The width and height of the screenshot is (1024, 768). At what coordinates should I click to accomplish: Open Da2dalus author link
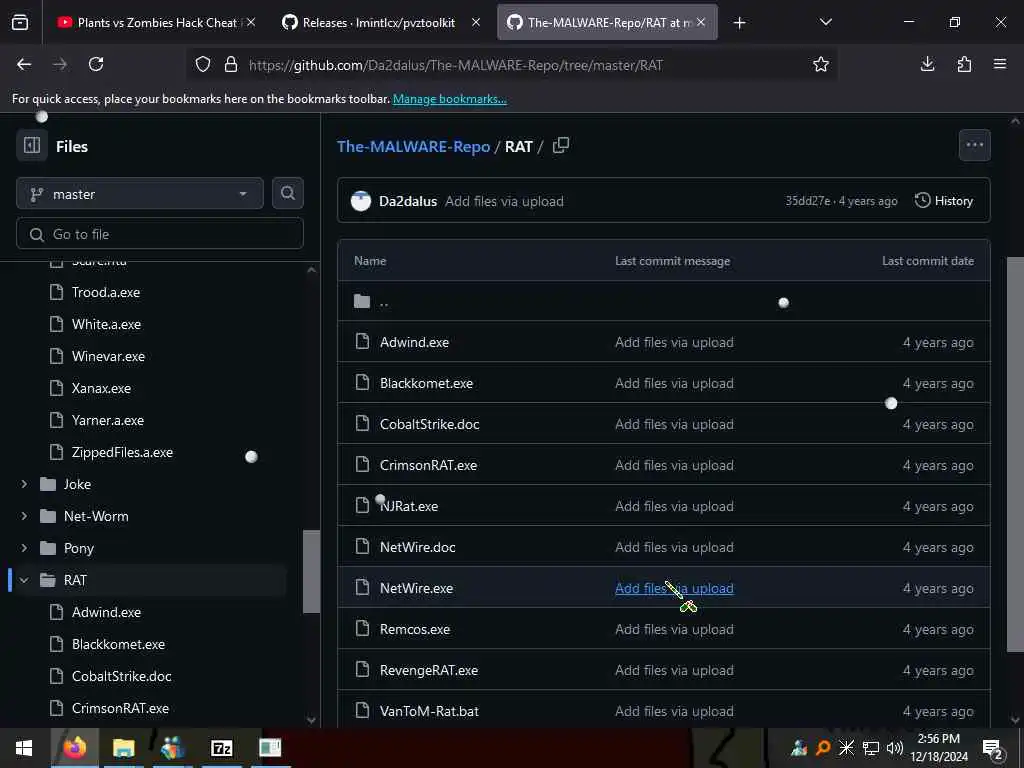point(408,201)
